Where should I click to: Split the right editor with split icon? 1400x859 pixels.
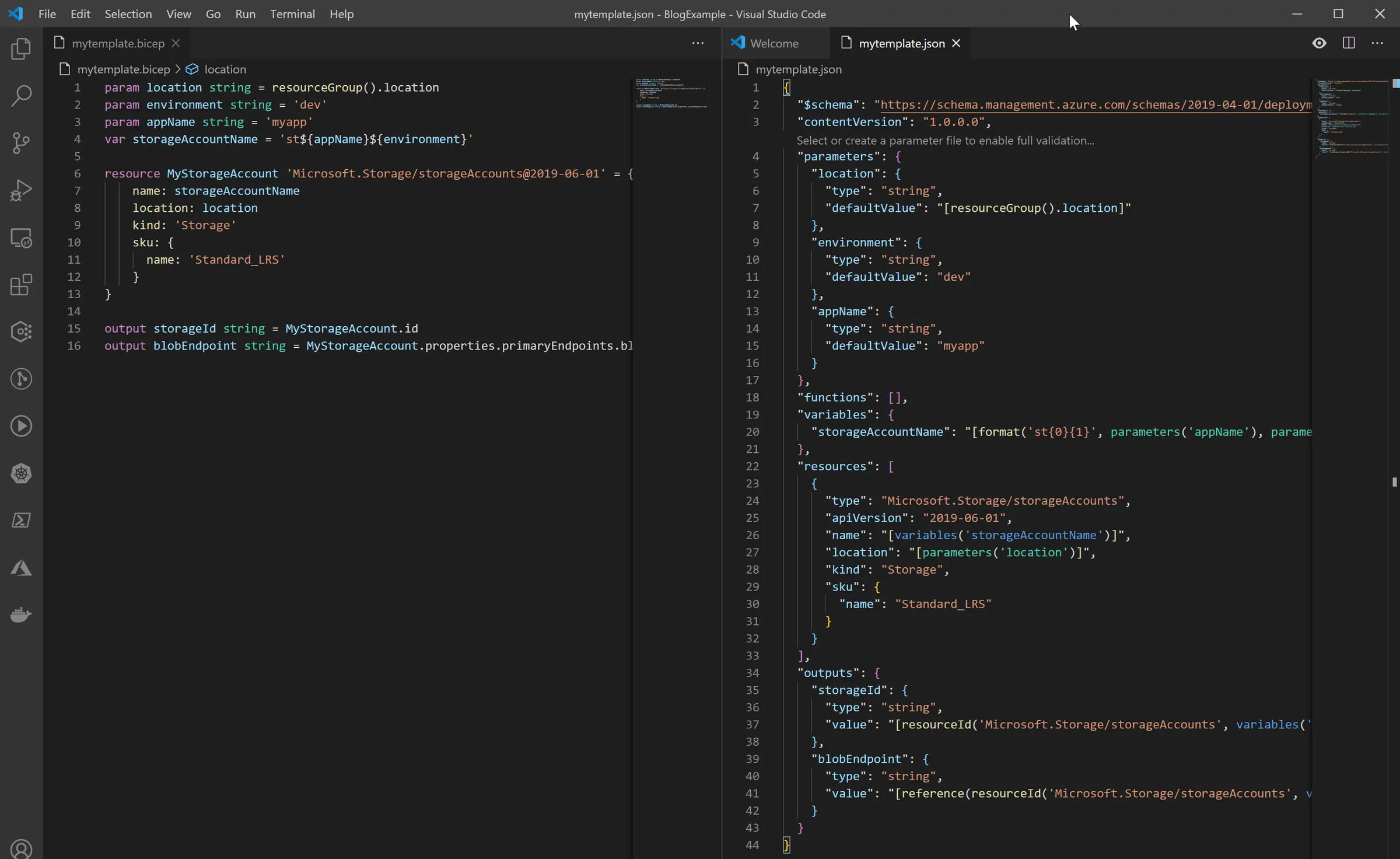point(1349,43)
